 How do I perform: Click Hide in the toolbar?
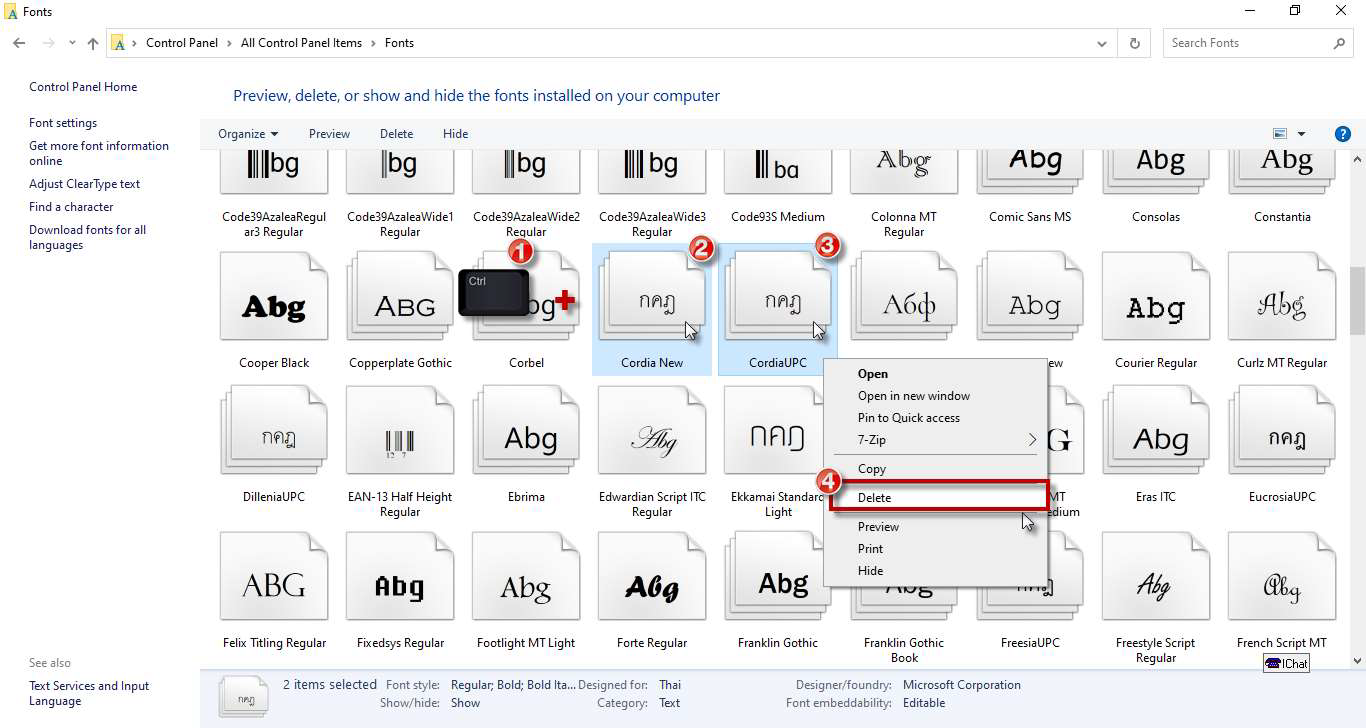(x=455, y=134)
